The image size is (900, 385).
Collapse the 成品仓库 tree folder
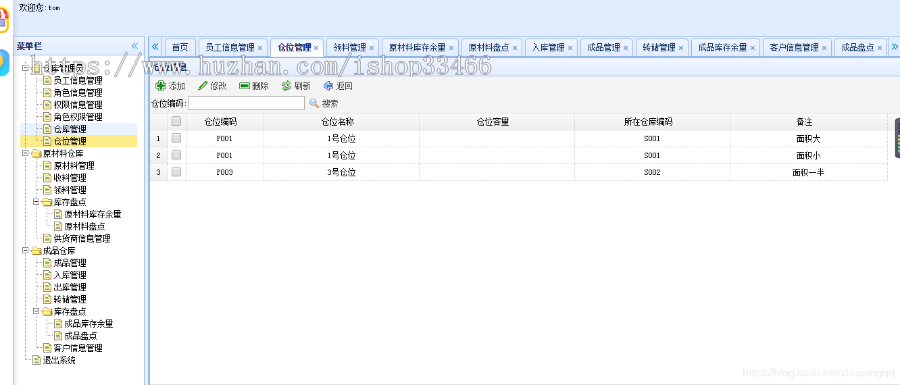point(25,251)
